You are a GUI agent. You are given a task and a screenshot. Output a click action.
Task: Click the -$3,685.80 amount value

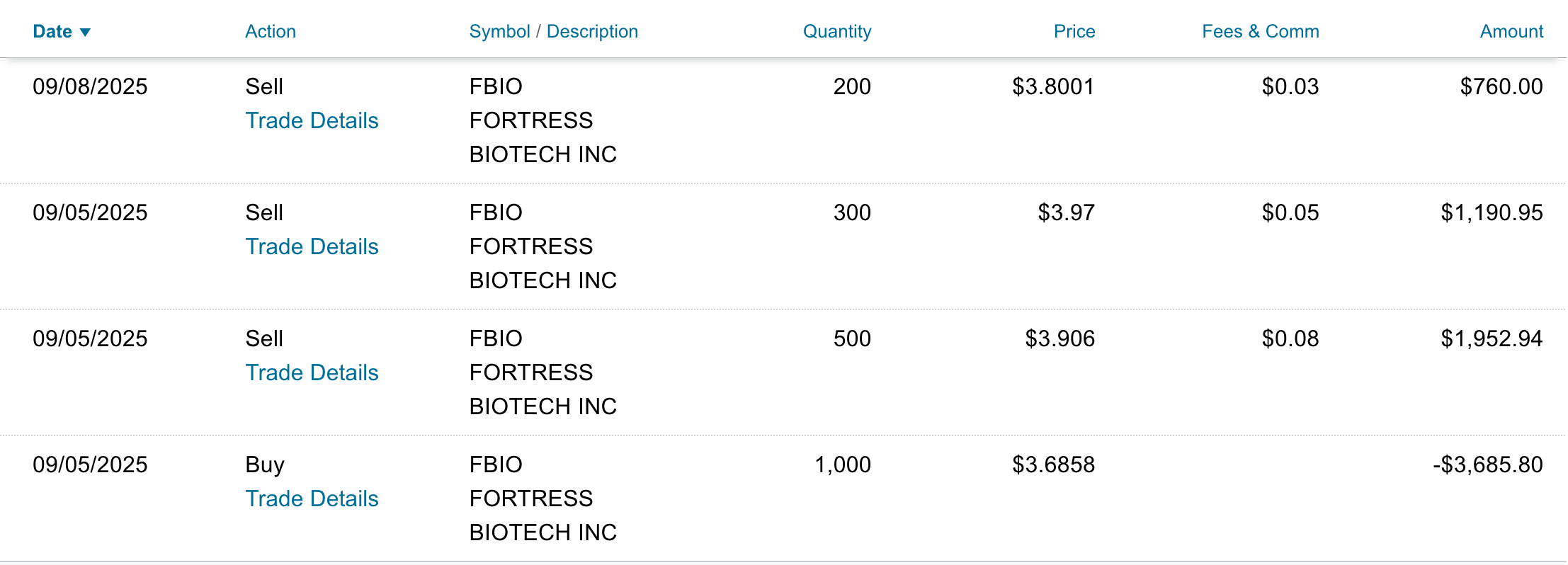(x=1487, y=464)
